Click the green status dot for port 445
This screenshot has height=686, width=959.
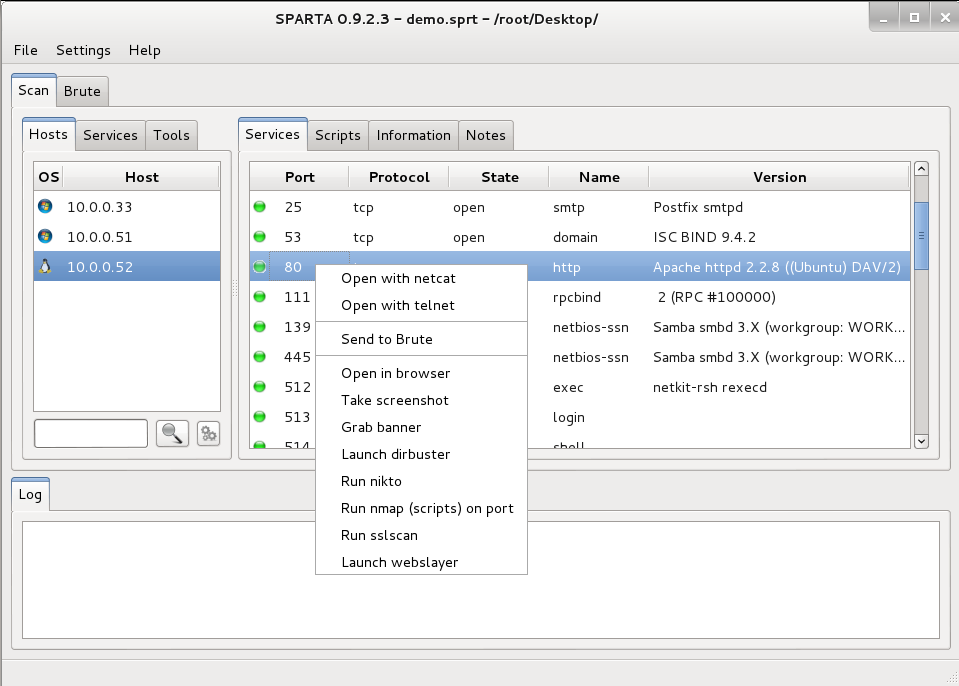[259, 357]
